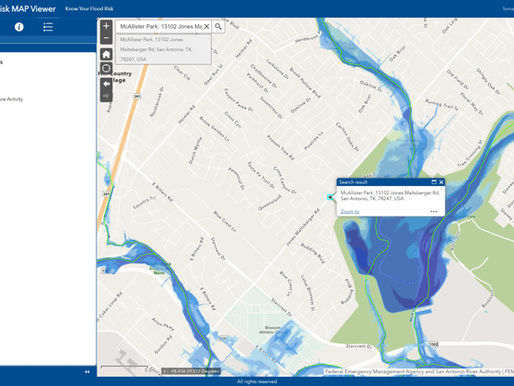Open the layer list icon
The height and width of the screenshot is (386, 514).
pyautogui.click(x=48, y=27)
